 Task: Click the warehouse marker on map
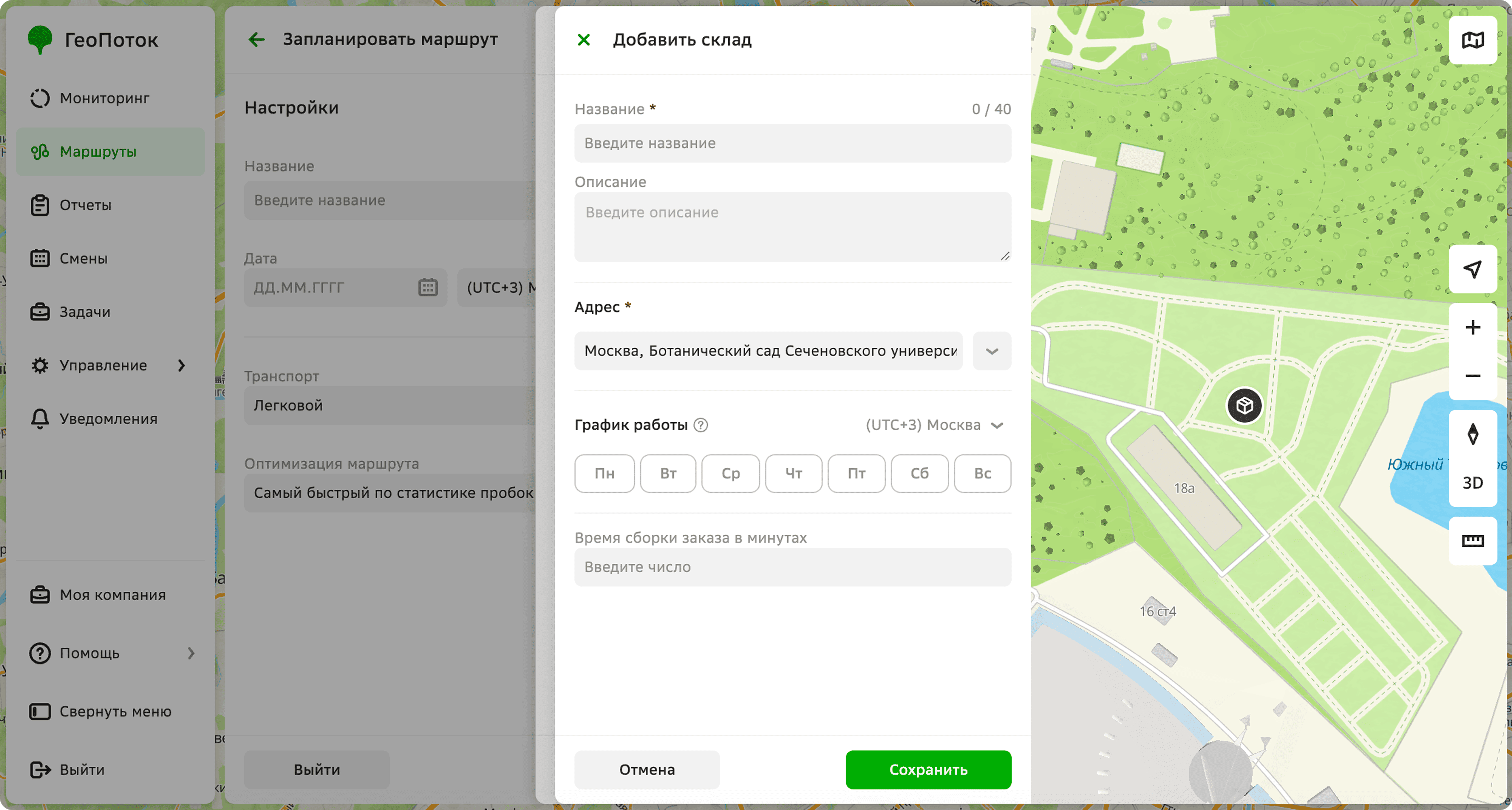point(1244,405)
